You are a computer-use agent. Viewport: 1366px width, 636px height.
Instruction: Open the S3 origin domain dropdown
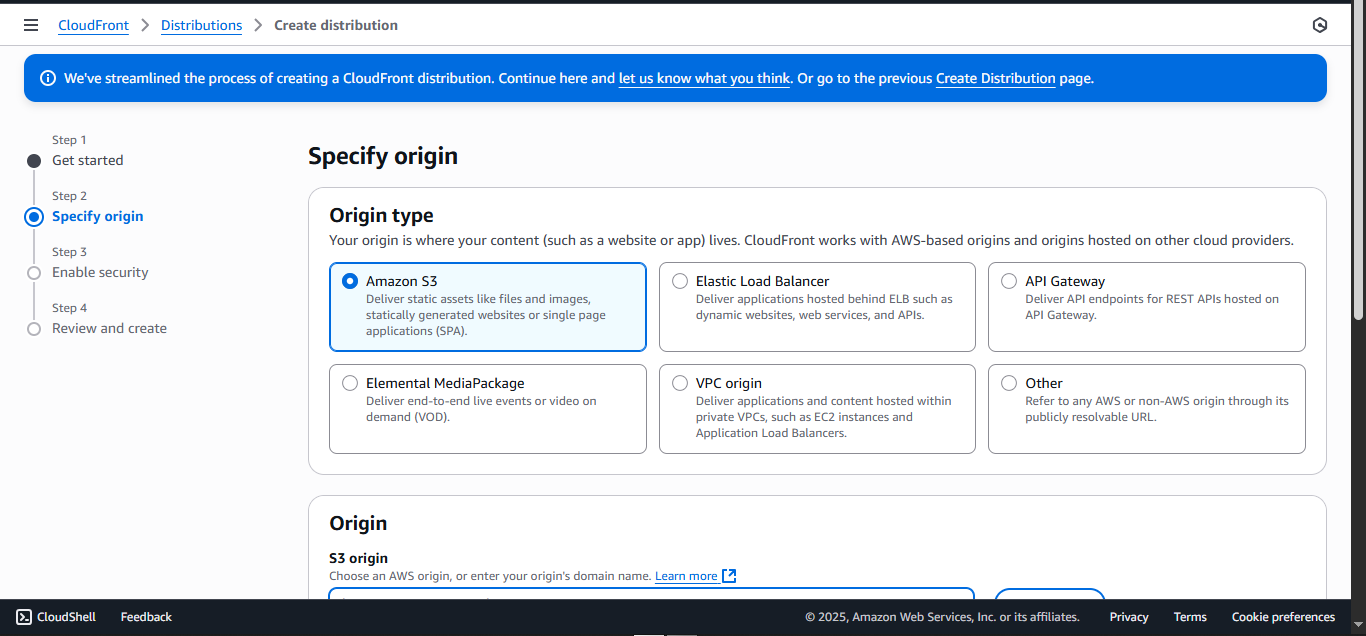650,596
